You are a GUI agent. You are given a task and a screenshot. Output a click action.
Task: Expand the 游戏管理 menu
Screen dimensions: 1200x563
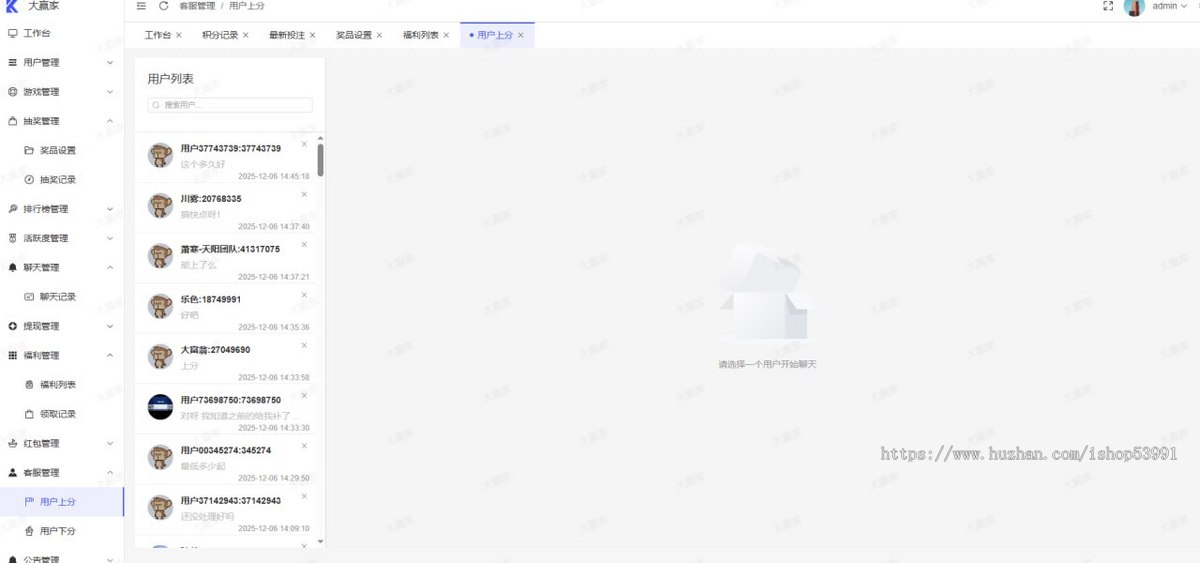pyautogui.click(x=62, y=92)
